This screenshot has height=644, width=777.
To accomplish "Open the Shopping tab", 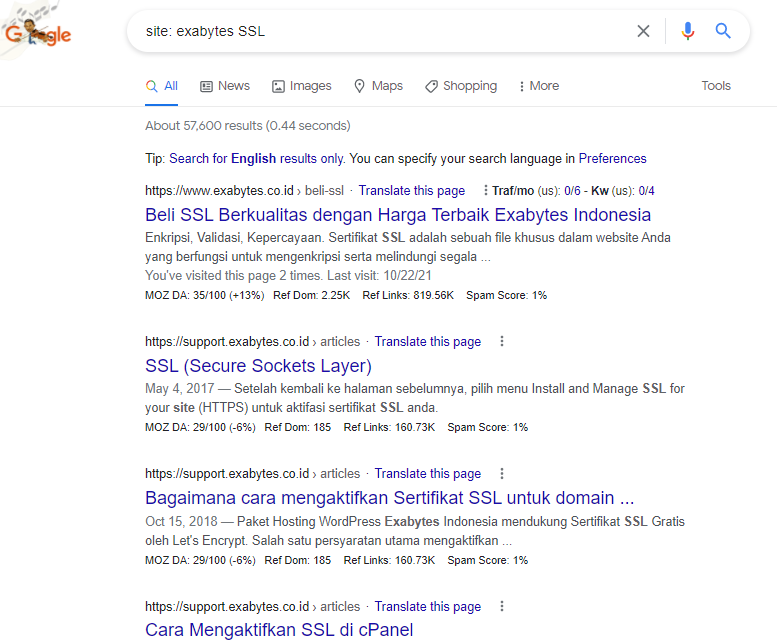I will 461,86.
